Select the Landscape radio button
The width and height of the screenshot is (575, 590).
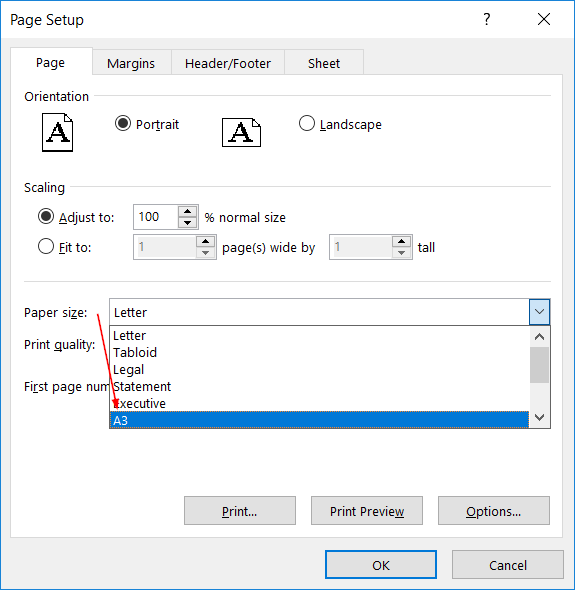click(x=307, y=123)
